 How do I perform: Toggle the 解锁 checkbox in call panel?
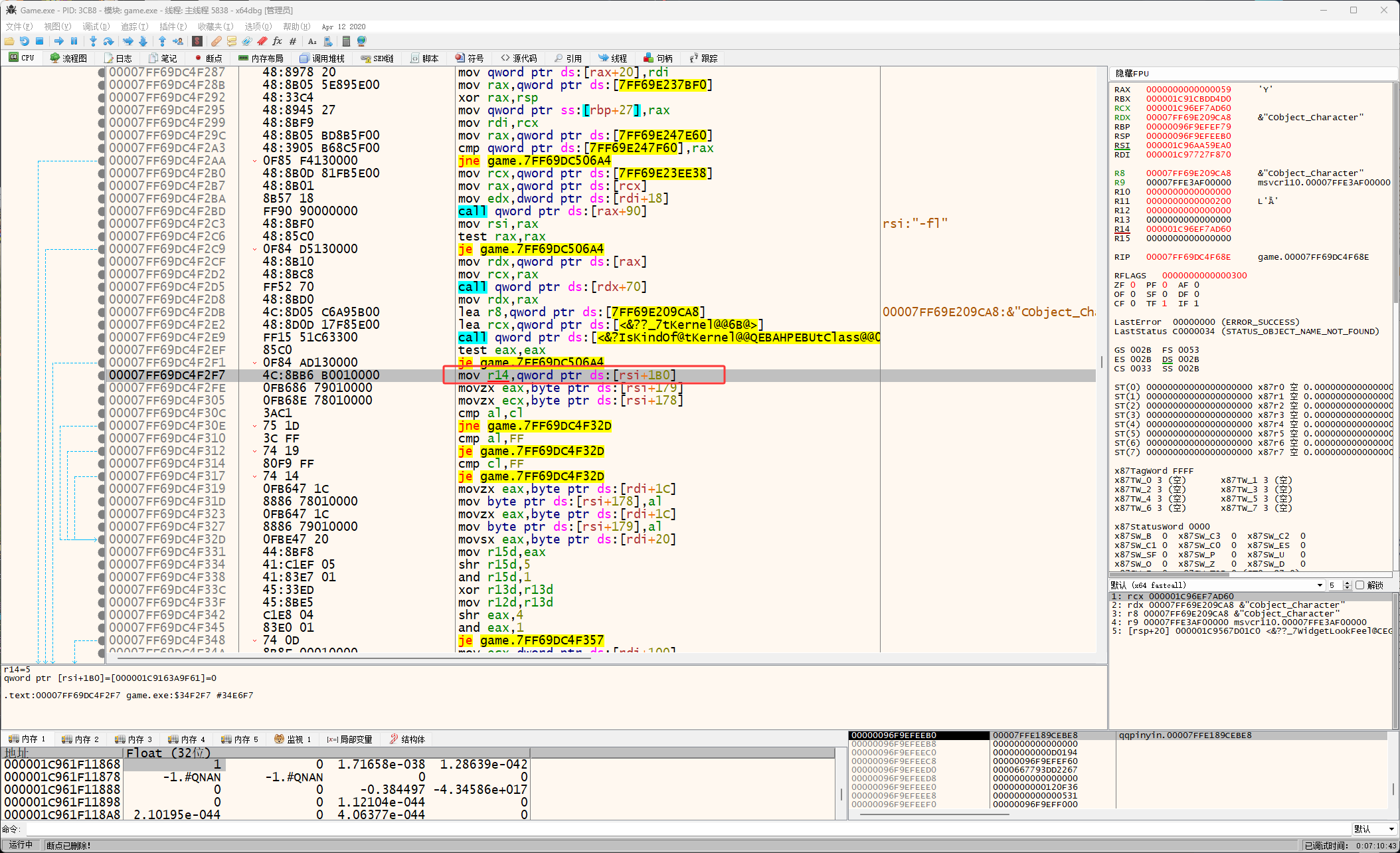point(1359,585)
